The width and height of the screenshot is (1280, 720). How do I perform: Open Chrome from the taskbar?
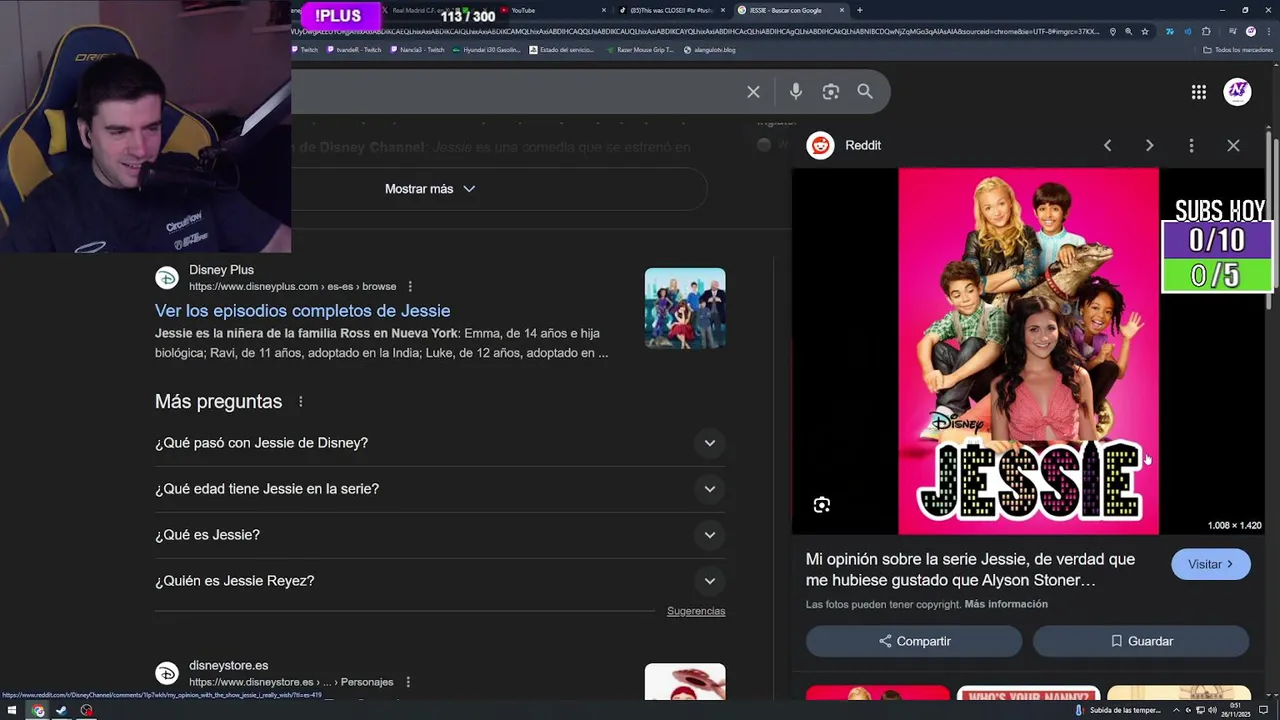[x=38, y=711]
